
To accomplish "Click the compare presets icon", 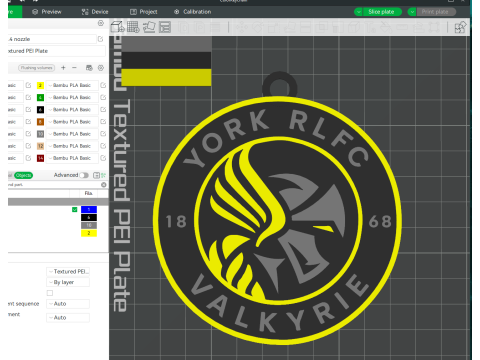I will tap(104, 175).
